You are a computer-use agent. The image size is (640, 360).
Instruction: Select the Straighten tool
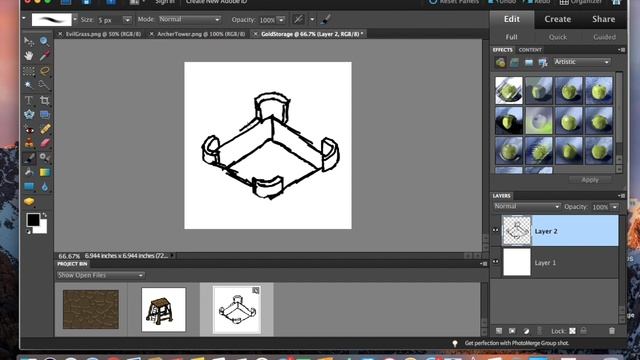point(44,114)
